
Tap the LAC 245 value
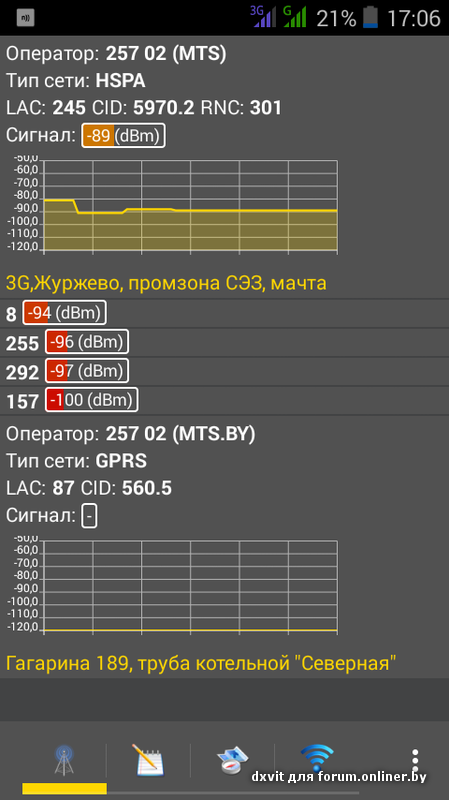70,108
